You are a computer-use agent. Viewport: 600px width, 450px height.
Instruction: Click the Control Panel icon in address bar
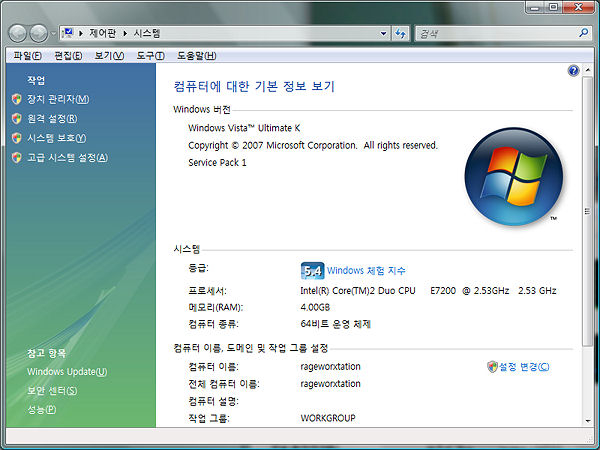click(68, 33)
